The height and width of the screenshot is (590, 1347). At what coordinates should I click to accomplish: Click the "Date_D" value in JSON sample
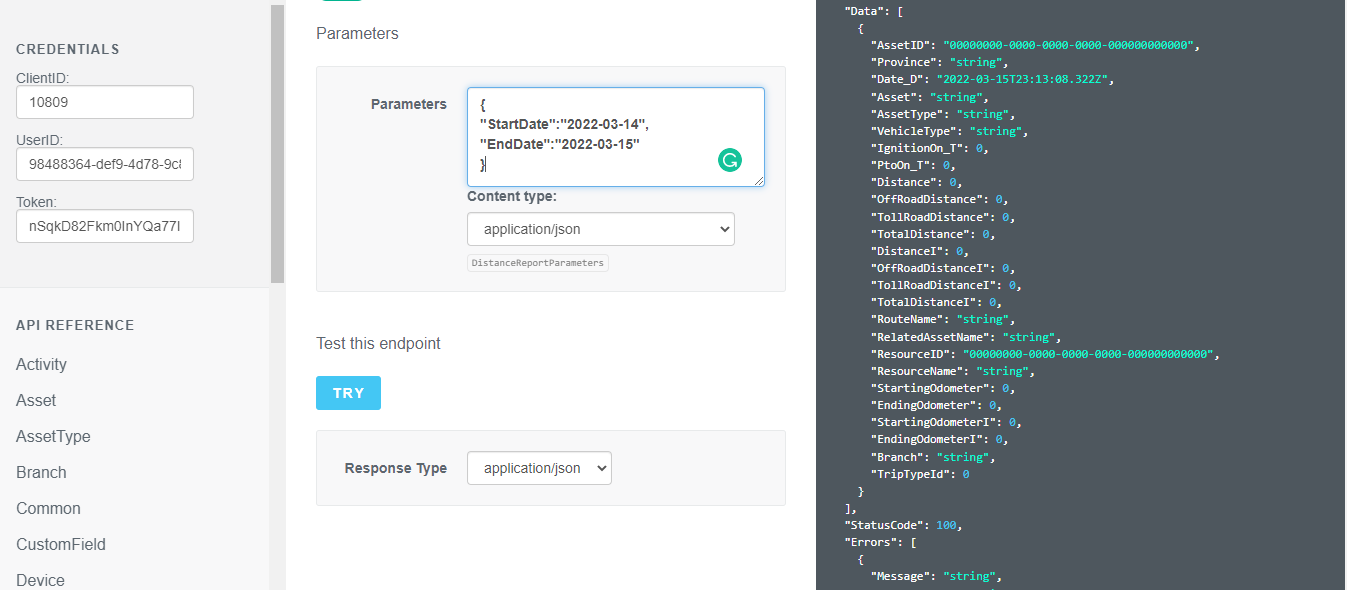coord(1025,80)
